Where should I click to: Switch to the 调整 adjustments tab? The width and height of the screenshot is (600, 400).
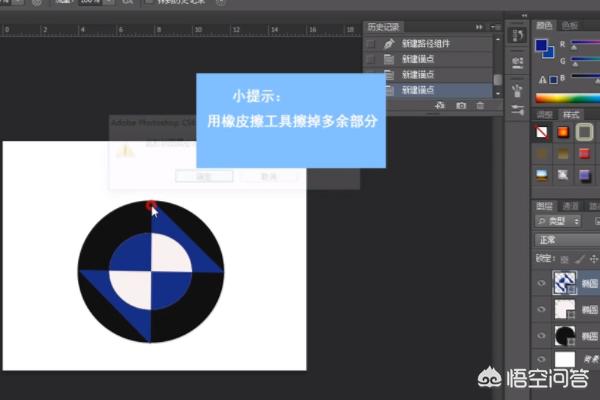(x=545, y=114)
